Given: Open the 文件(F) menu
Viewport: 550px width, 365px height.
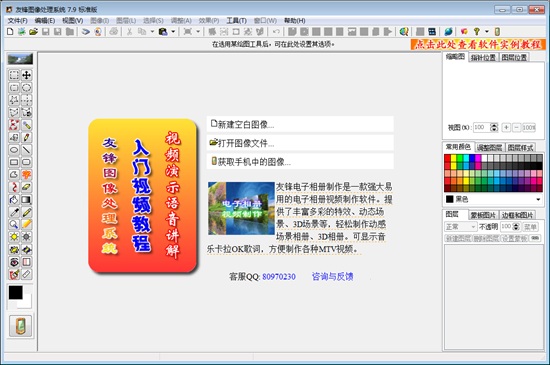Looking at the screenshot, I should [18, 21].
